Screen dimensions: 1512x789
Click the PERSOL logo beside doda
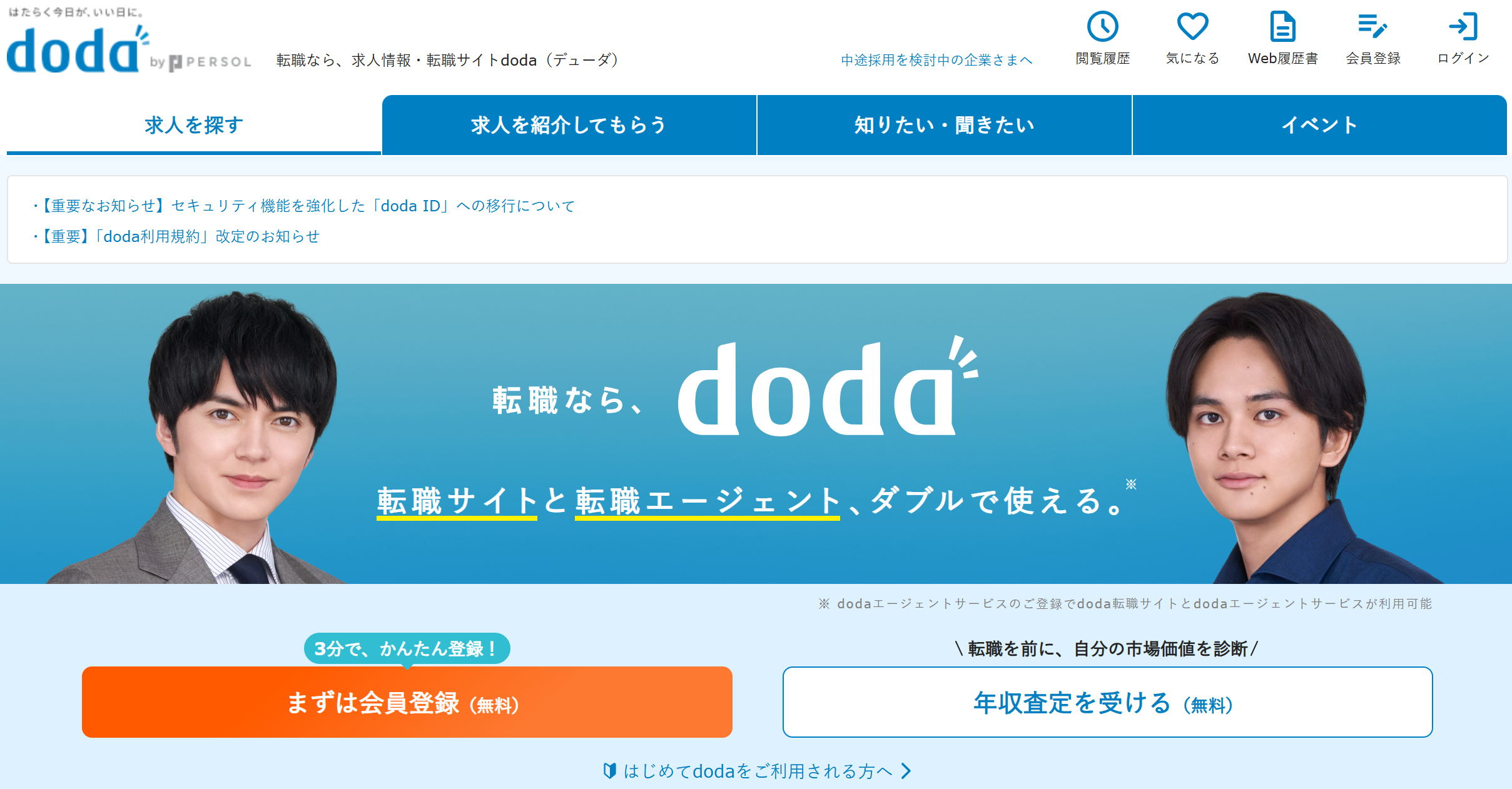tap(210, 62)
